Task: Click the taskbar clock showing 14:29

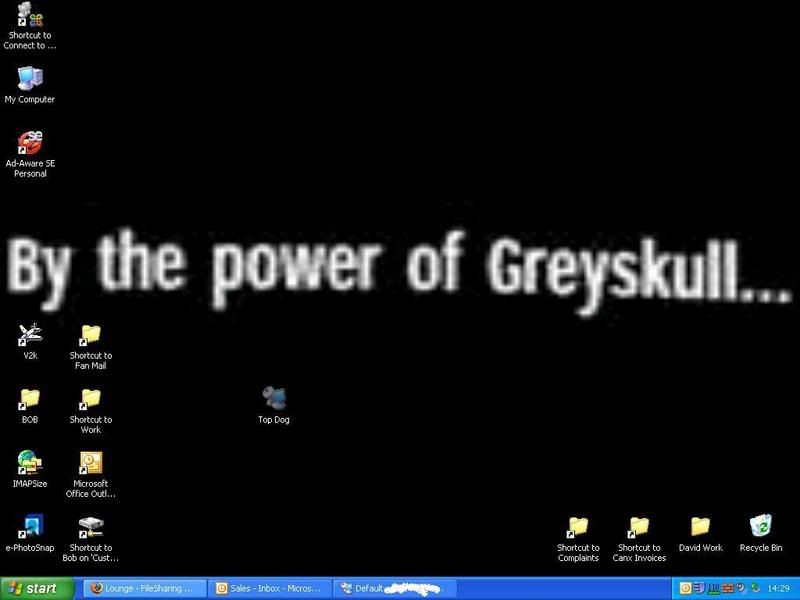Action: 778,589
